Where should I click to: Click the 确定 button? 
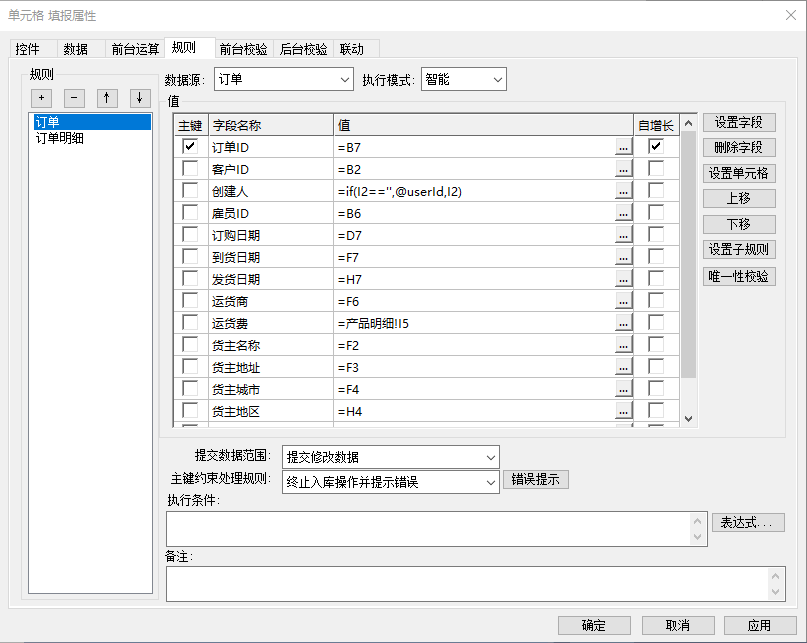tap(593, 625)
